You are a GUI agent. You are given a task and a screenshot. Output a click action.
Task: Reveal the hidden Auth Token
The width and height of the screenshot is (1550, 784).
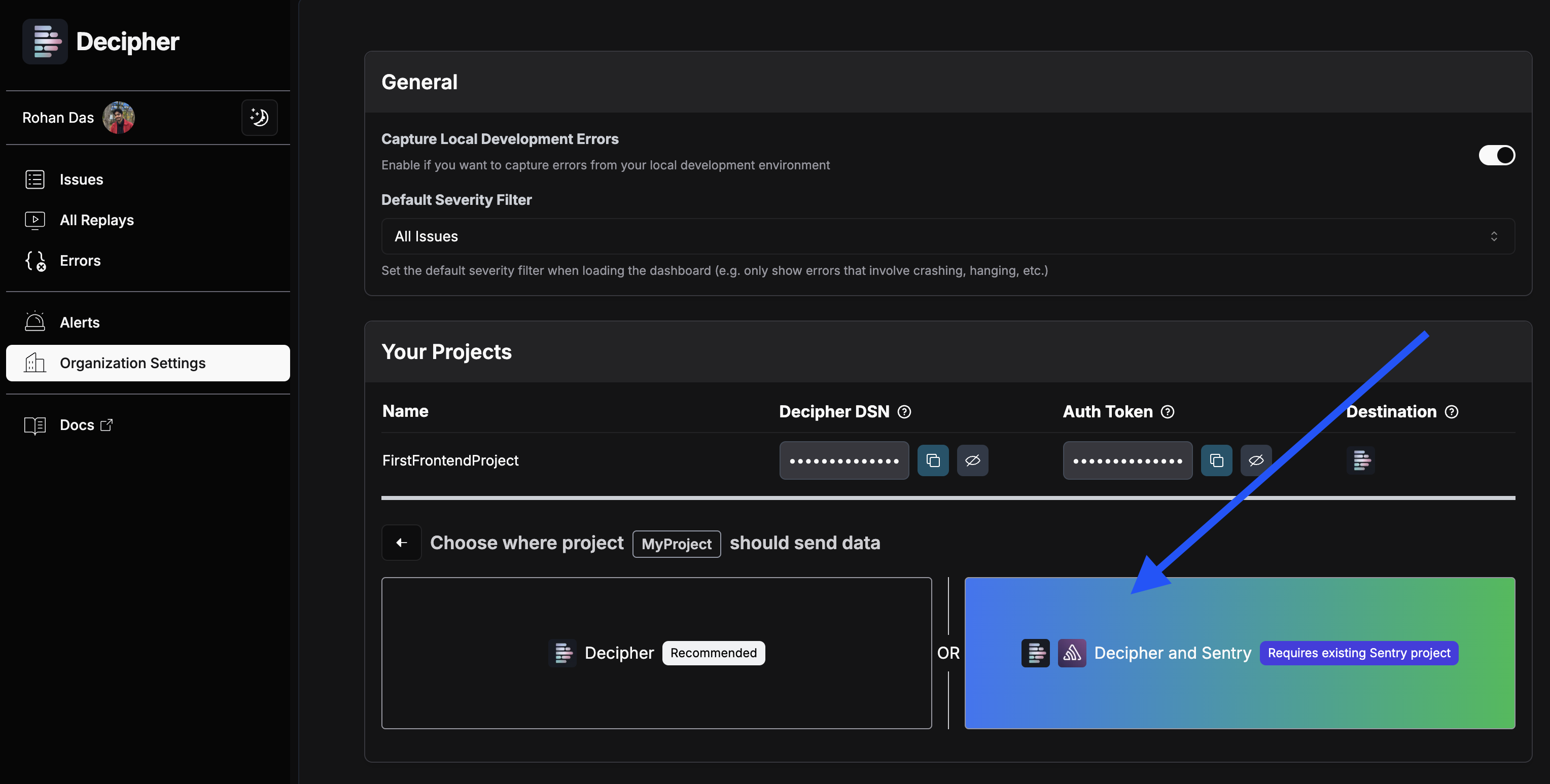1256,460
